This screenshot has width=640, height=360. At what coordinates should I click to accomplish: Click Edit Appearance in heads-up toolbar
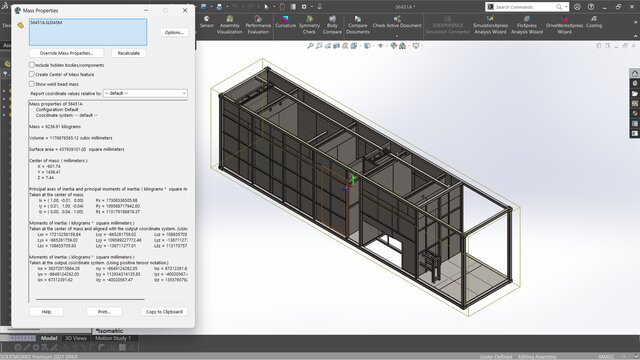(393, 46)
